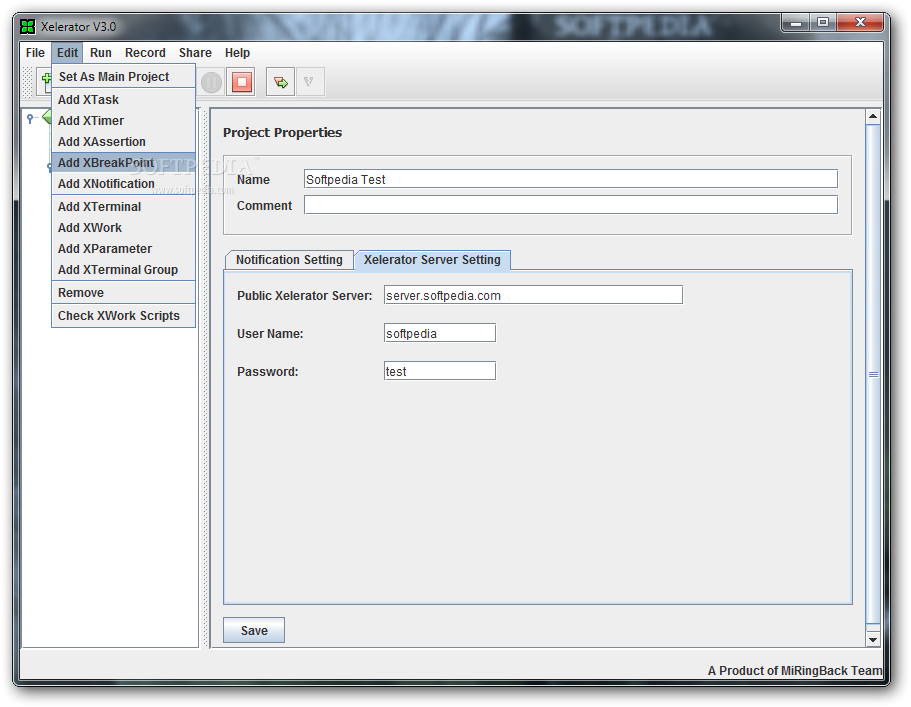Maximize the Xelerator window
The width and height of the screenshot is (911, 707).
click(823, 23)
